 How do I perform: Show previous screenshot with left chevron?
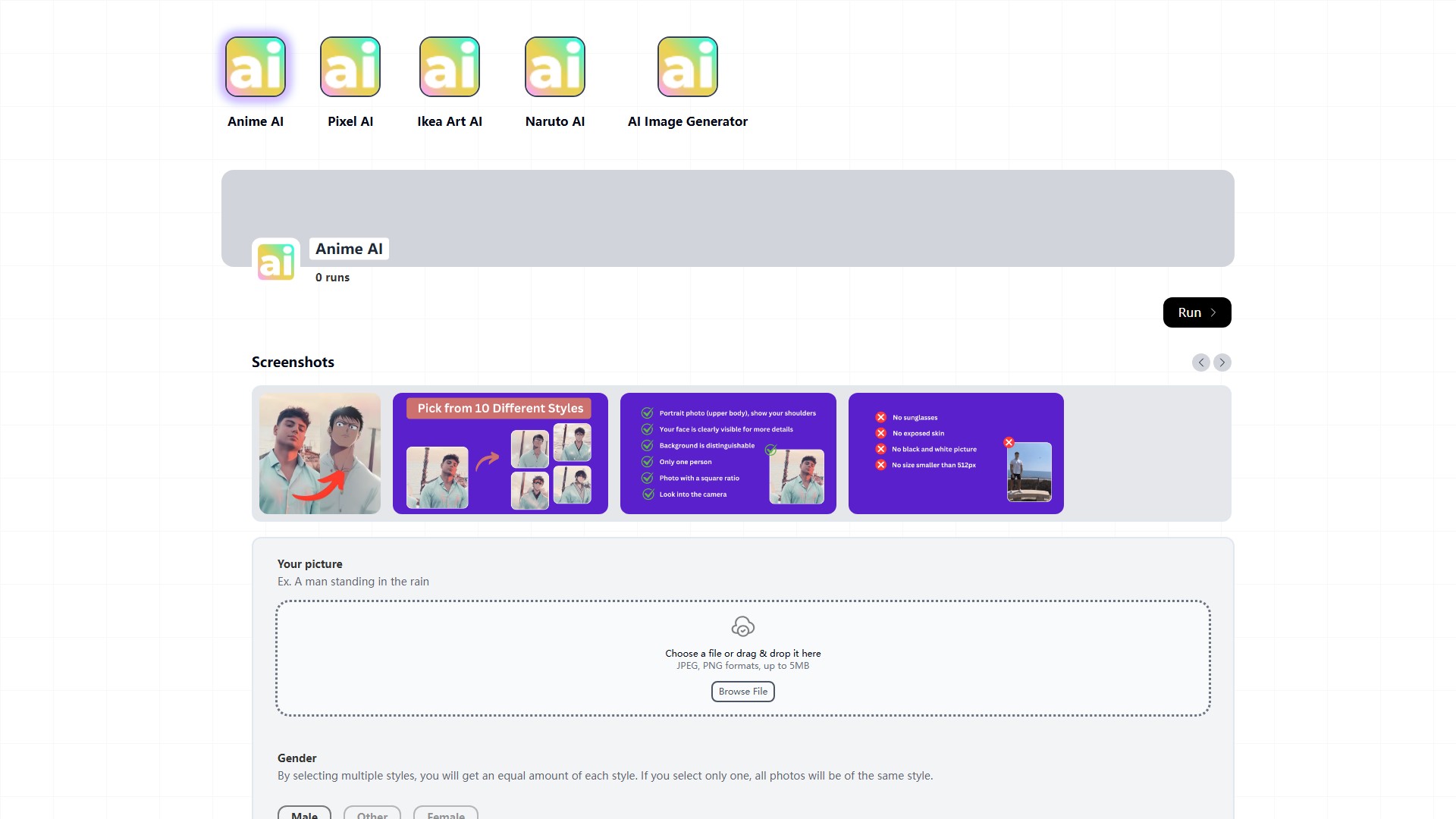[1200, 362]
